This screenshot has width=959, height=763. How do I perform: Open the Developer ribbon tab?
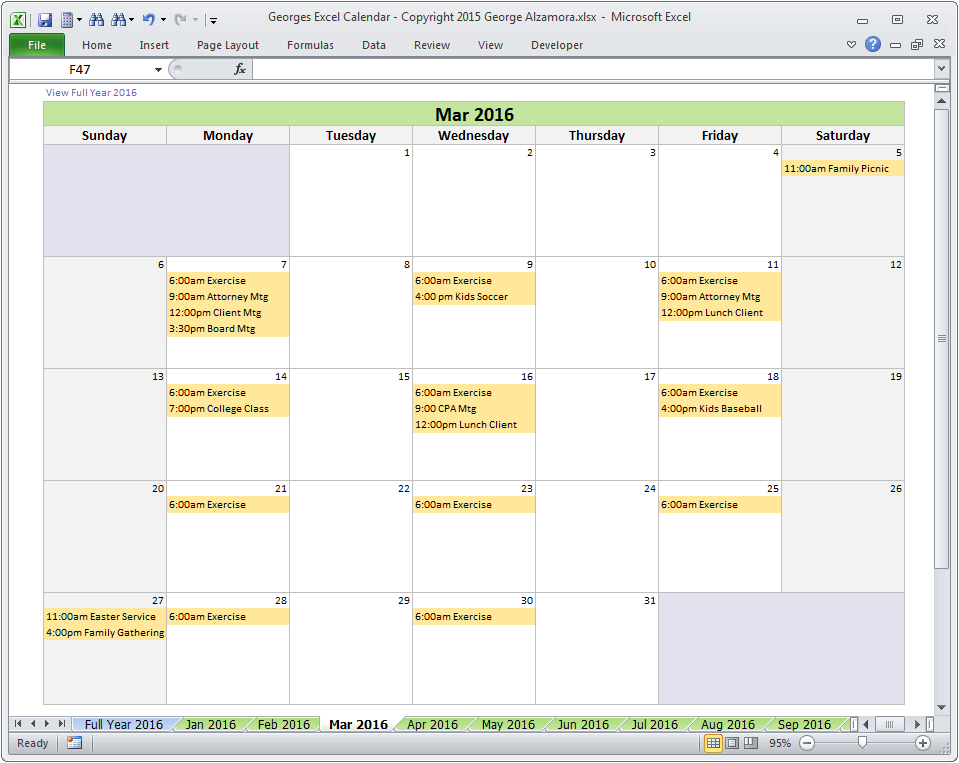click(557, 45)
